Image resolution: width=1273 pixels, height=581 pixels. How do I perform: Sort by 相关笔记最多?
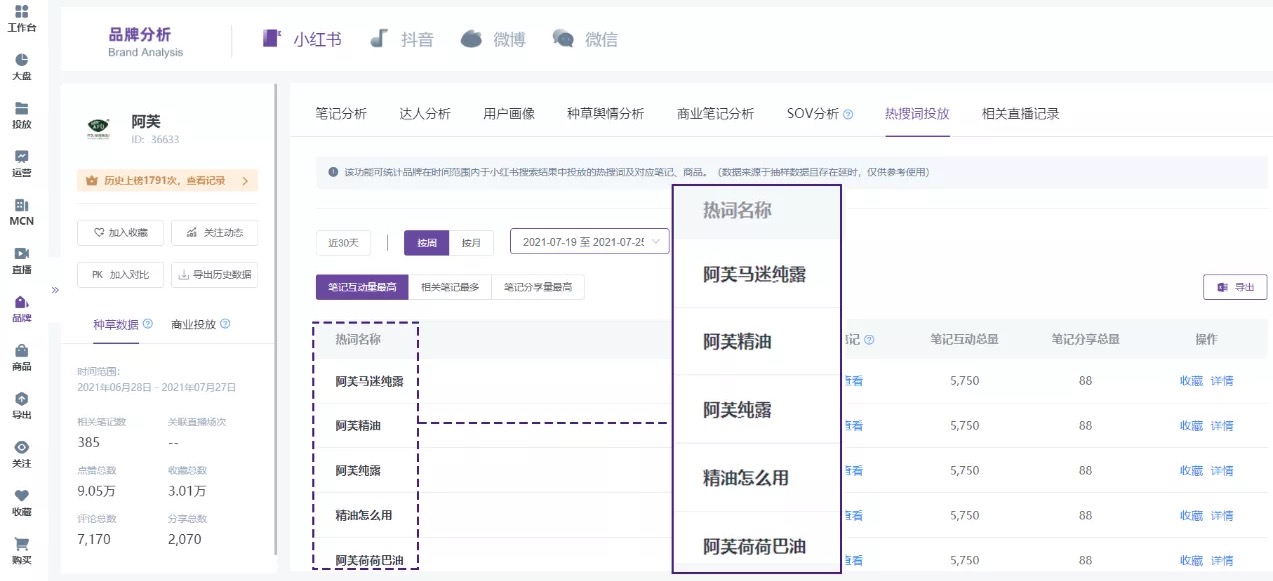450,287
